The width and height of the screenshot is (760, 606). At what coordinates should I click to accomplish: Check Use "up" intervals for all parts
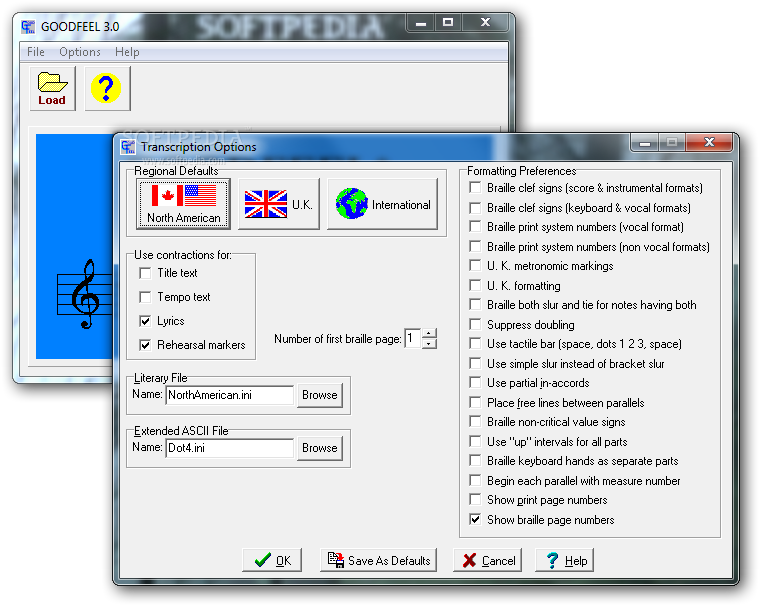475,441
